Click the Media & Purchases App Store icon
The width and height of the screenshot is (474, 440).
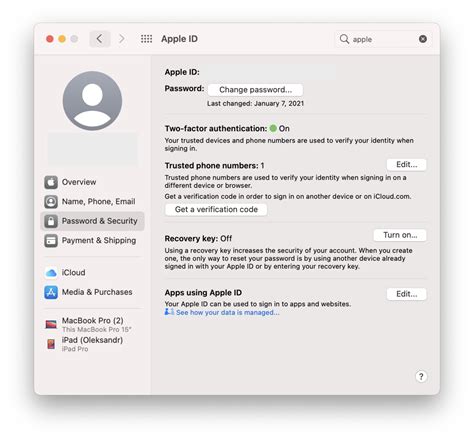tap(51, 292)
